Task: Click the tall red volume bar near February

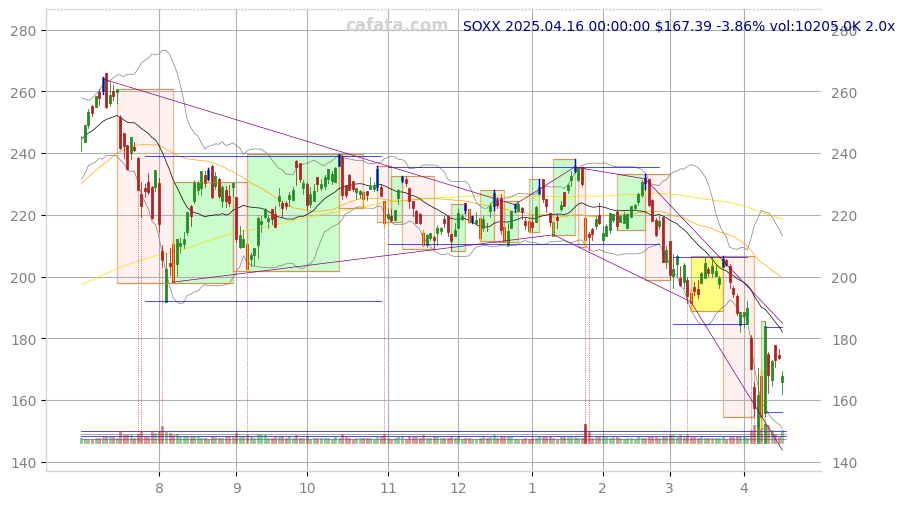Action: [x=586, y=432]
